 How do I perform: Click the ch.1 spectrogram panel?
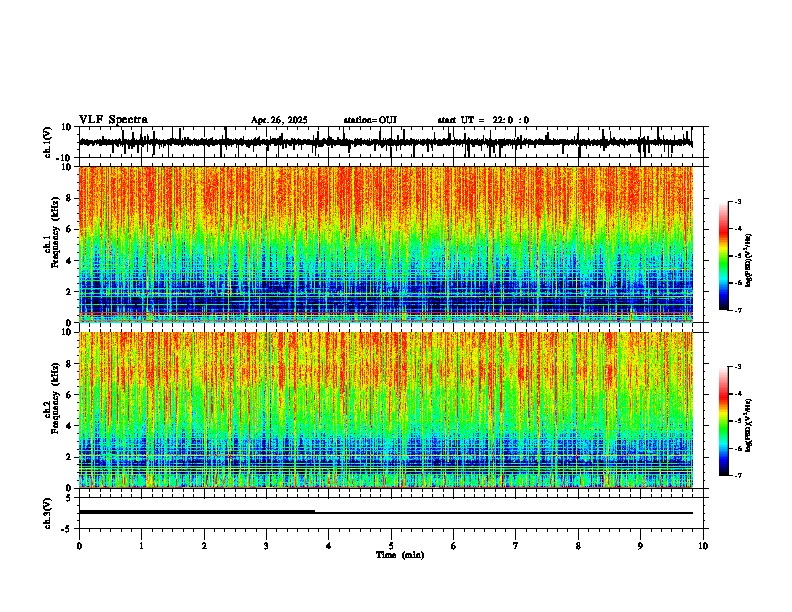coord(385,244)
